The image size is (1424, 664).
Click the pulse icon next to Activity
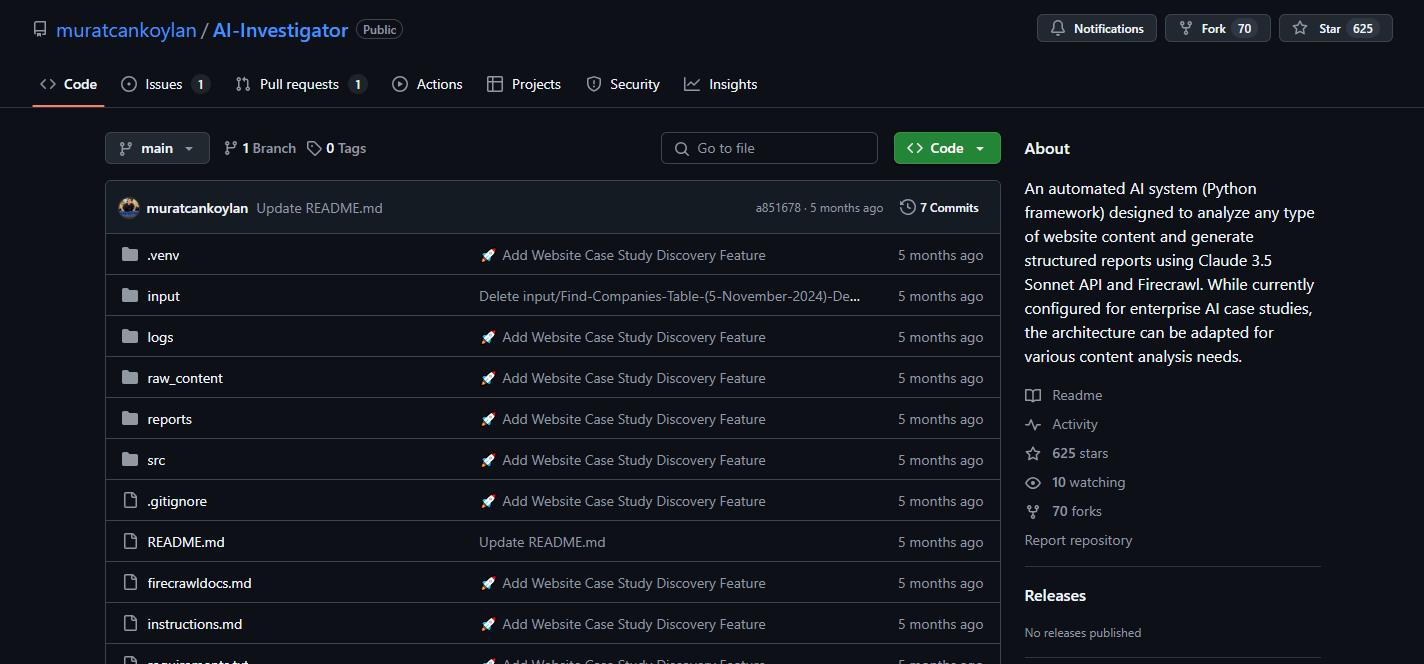point(1033,425)
